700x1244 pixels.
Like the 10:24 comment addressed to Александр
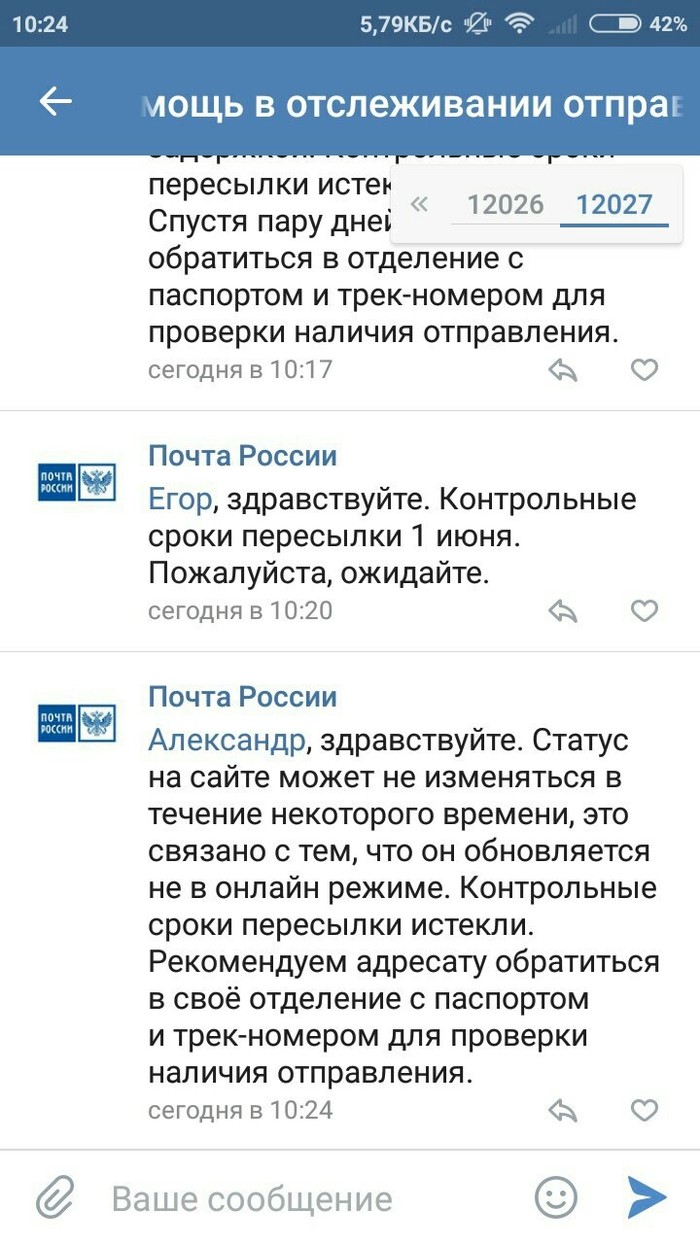645,1110
